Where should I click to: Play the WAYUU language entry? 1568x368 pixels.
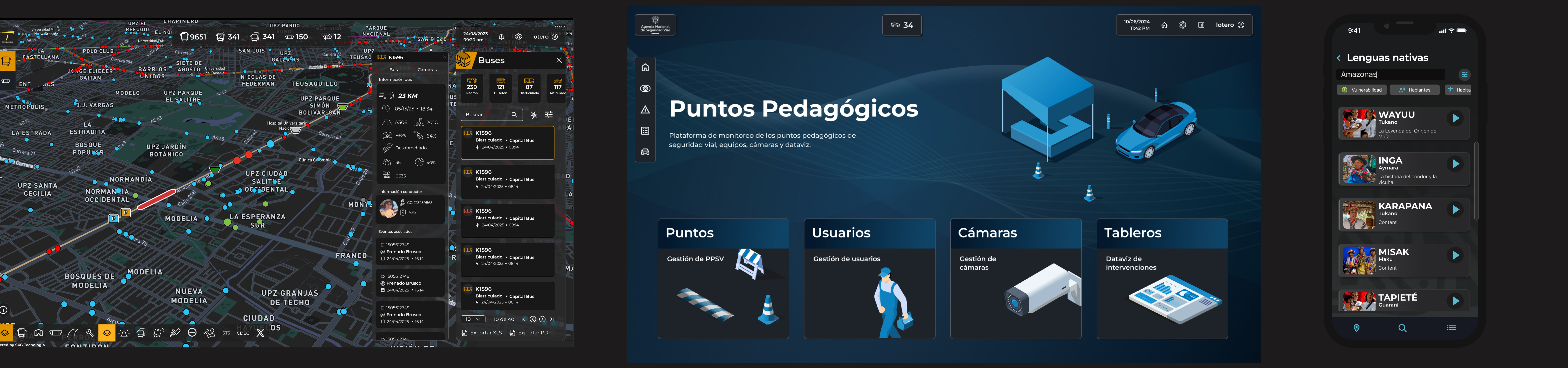pyautogui.click(x=1455, y=118)
